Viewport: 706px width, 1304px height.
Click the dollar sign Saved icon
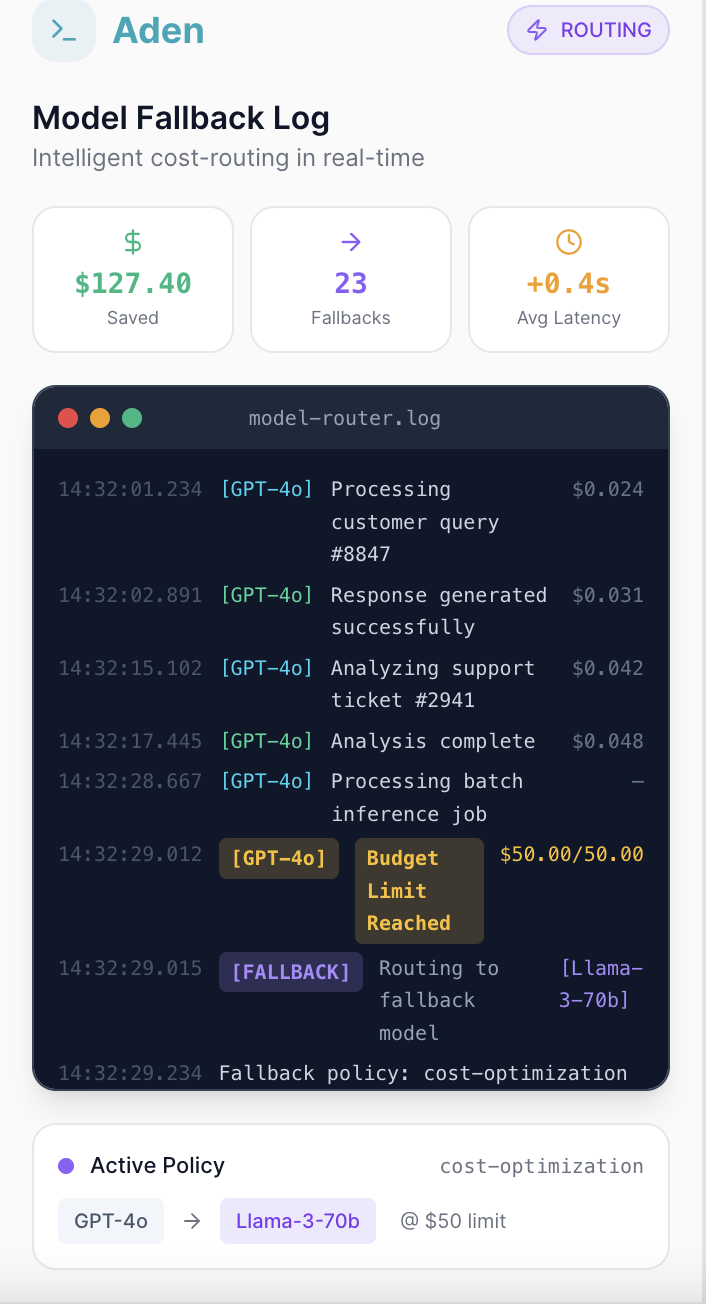[133, 241]
